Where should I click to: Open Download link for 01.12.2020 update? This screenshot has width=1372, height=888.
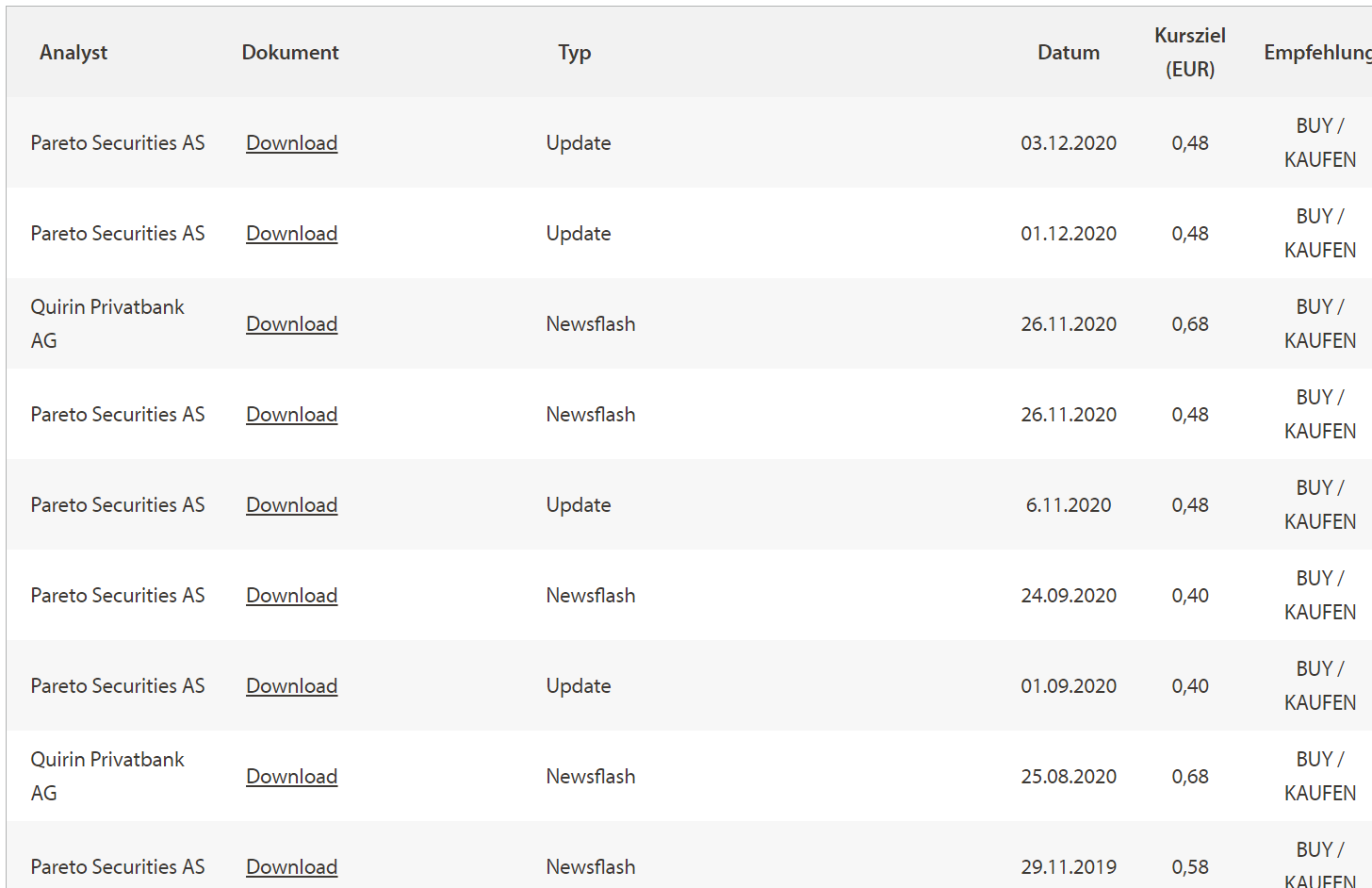coord(291,234)
